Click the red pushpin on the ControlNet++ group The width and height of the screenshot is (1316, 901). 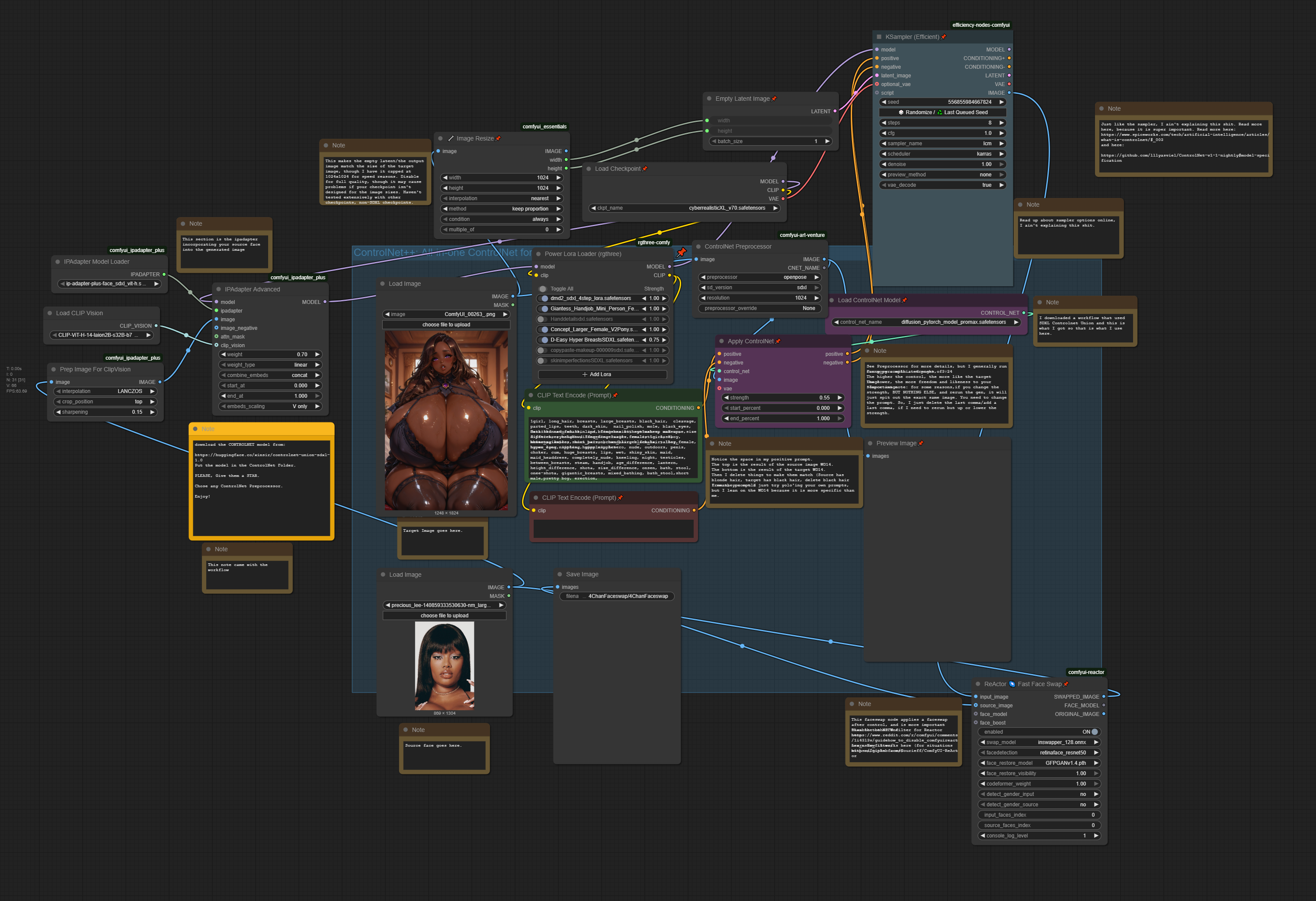[x=681, y=252]
